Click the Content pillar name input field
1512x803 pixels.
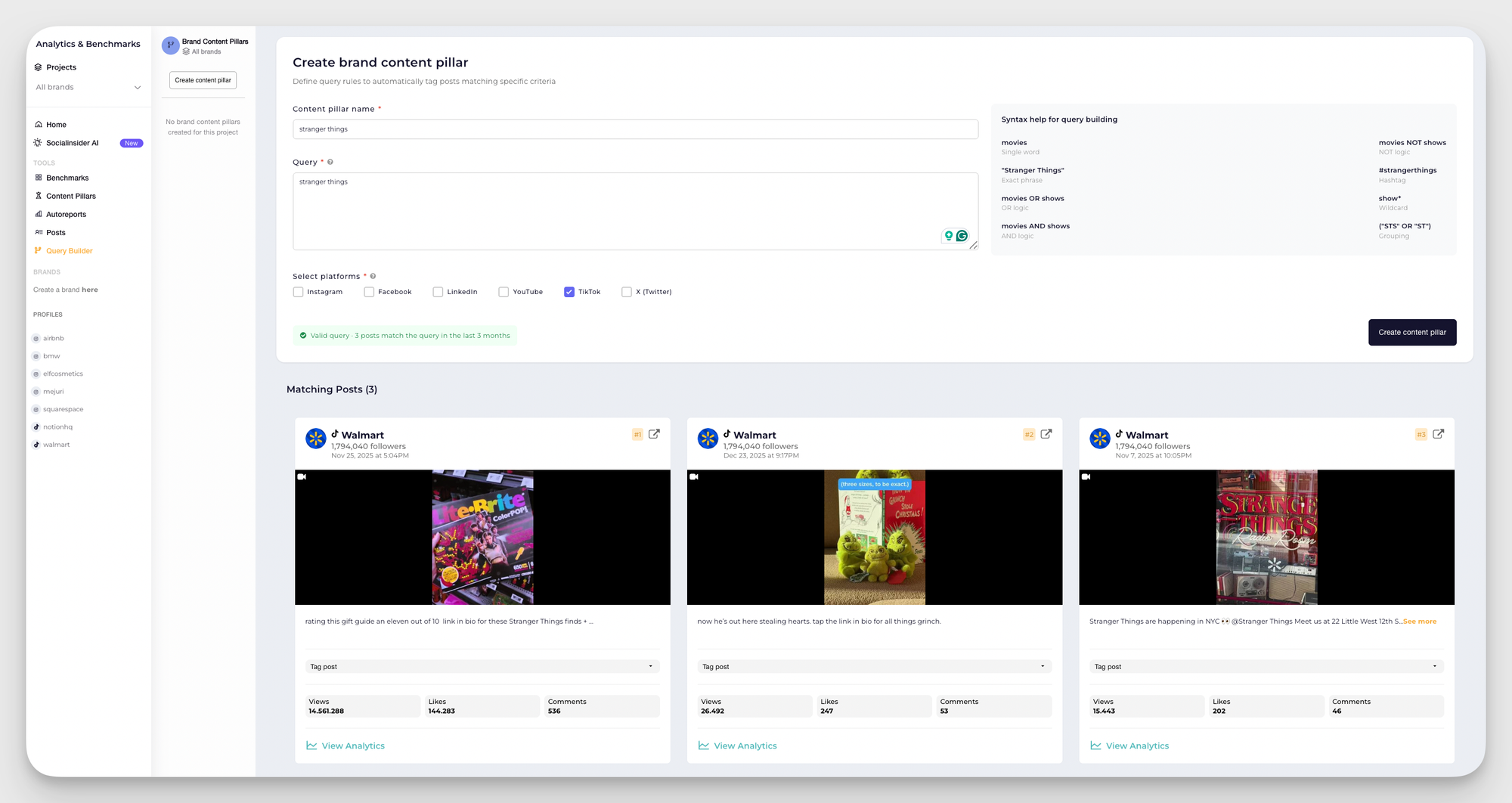point(635,129)
